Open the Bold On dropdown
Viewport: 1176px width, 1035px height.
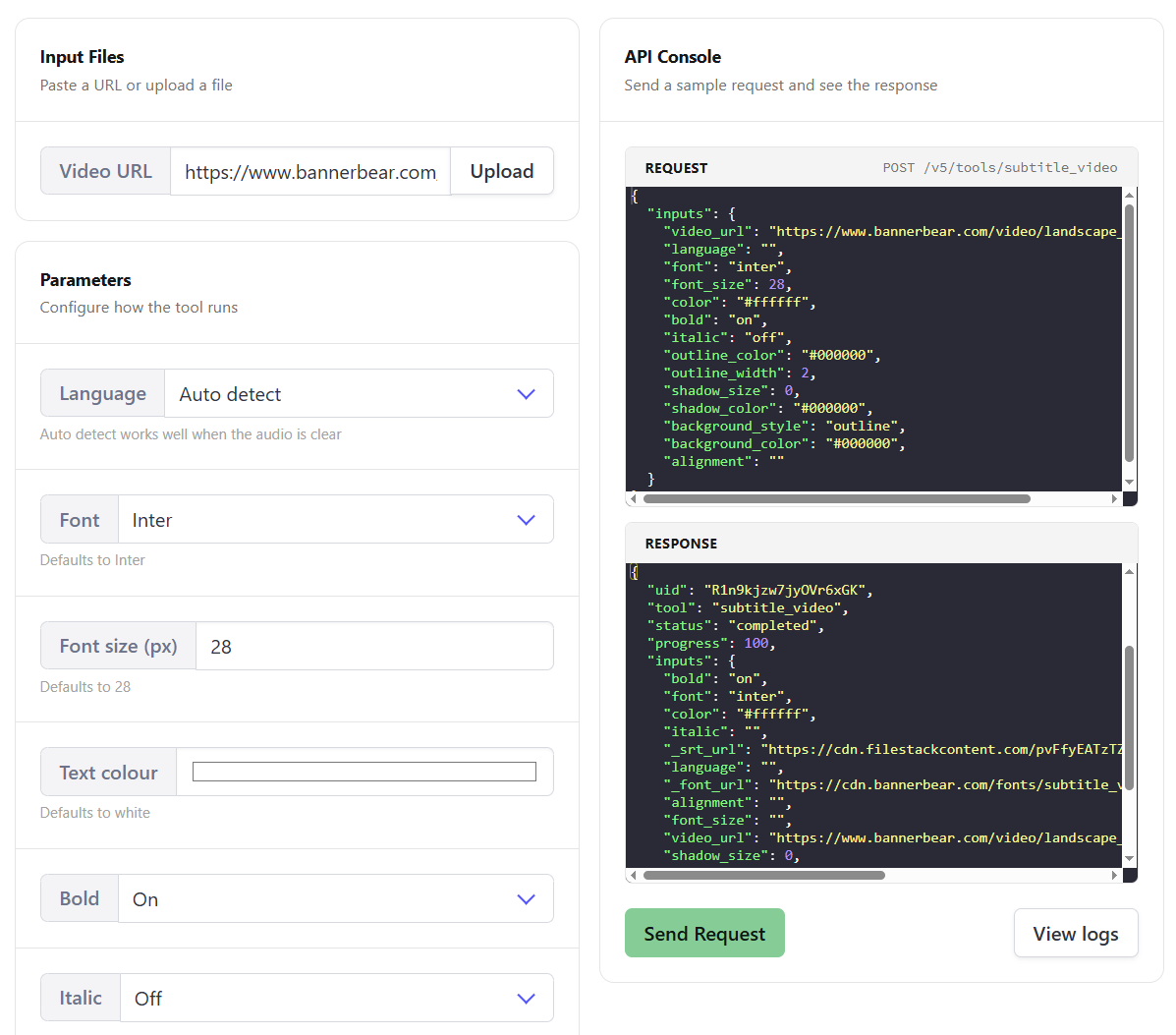point(335,898)
